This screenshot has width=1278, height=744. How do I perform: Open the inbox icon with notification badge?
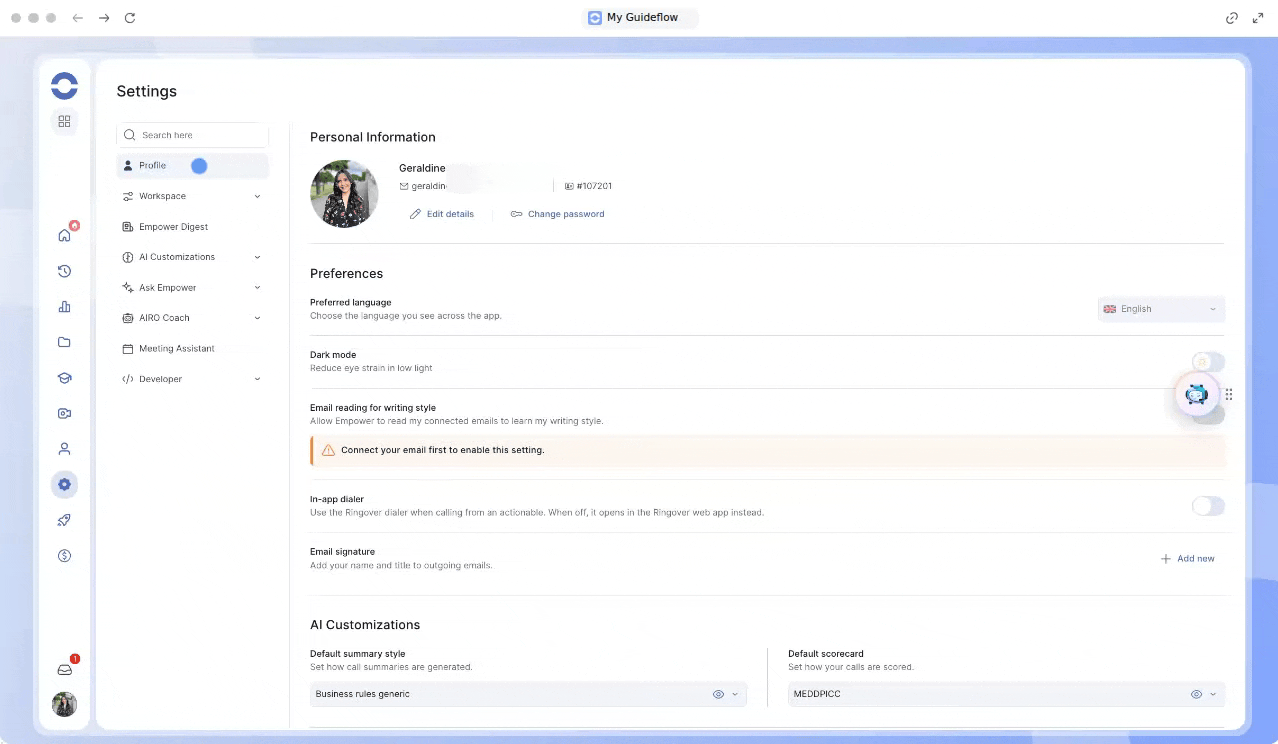click(64, 670)
